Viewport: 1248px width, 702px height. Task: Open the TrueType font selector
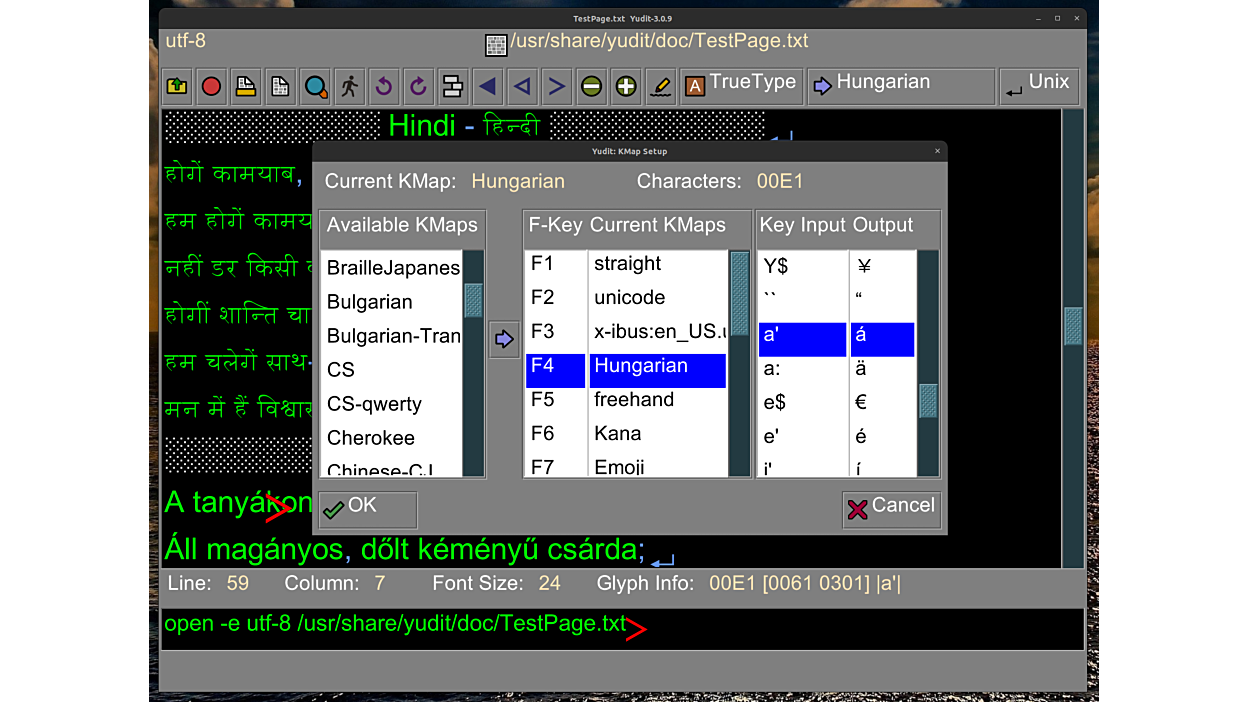coord(741,85)
